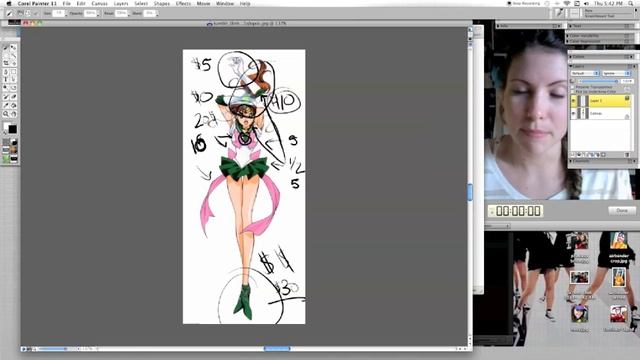The width and height of the screenshot is (640, 360).
Task: Click the layer opacity slider
Action: click(x=598, y=81)
